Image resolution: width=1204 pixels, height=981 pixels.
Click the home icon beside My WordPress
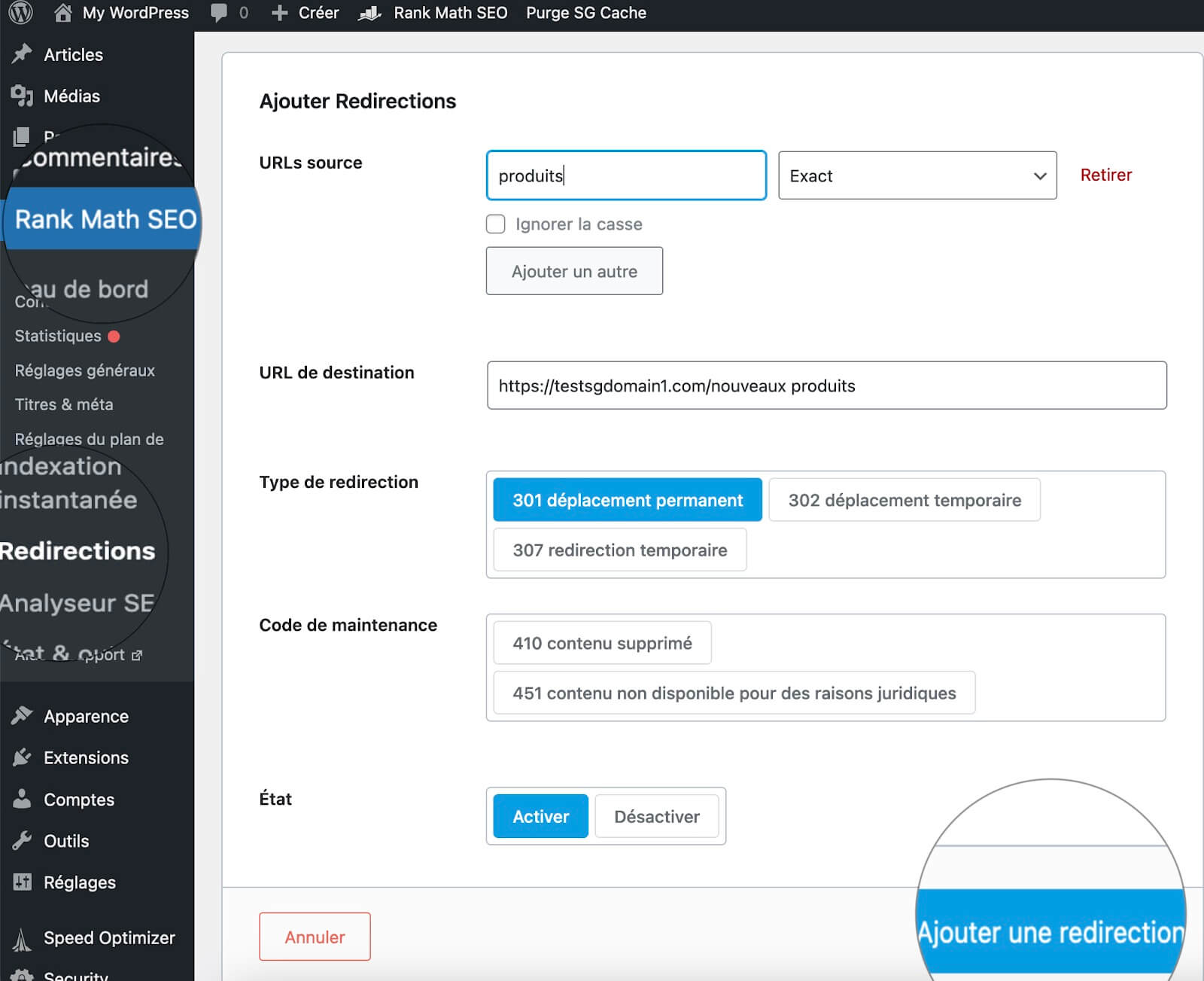pos(63,13)
